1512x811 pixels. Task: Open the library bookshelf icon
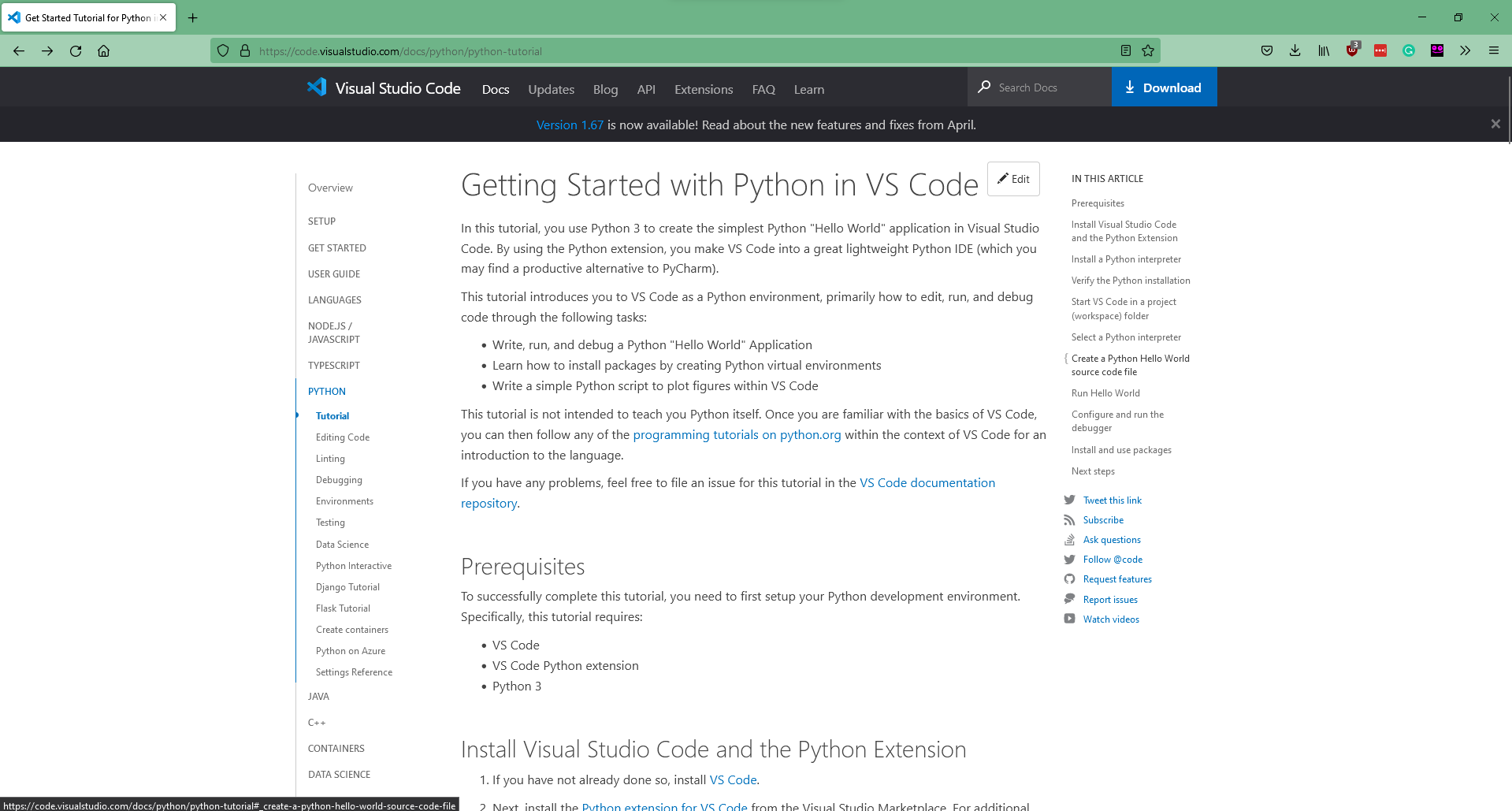pos(1324,51)
